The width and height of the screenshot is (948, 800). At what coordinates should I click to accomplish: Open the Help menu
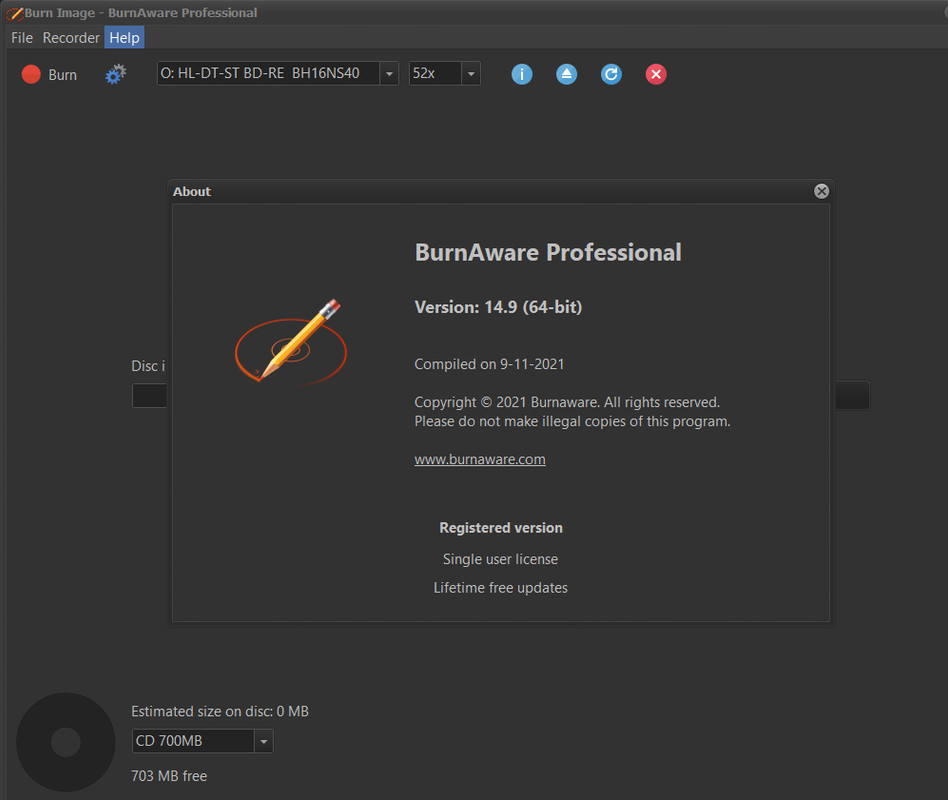coord(124,37)
